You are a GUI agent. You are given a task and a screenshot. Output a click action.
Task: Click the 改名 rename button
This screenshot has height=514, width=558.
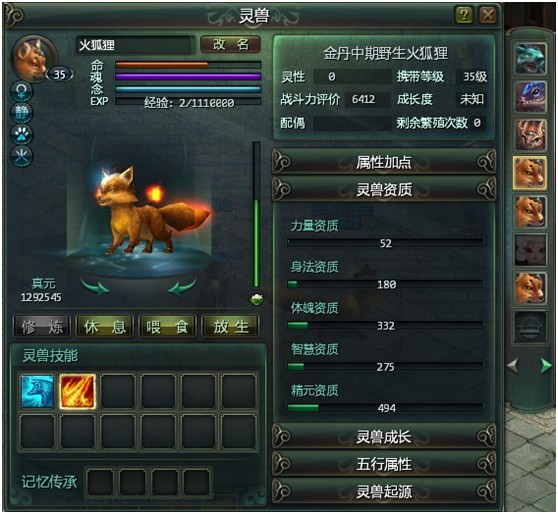coord(230,45)
